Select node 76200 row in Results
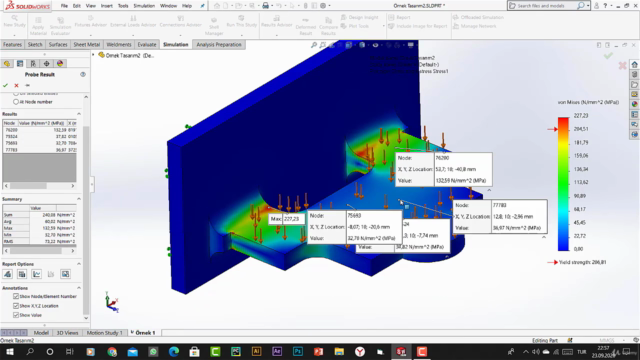 (40, 130)
